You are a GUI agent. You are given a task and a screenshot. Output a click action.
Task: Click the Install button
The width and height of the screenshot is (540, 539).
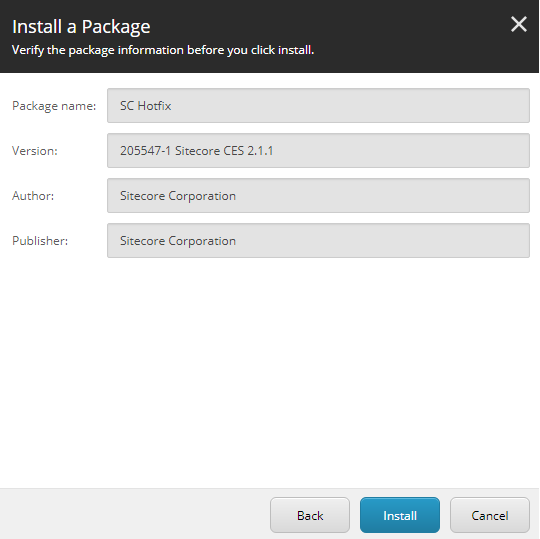point(400,515)
